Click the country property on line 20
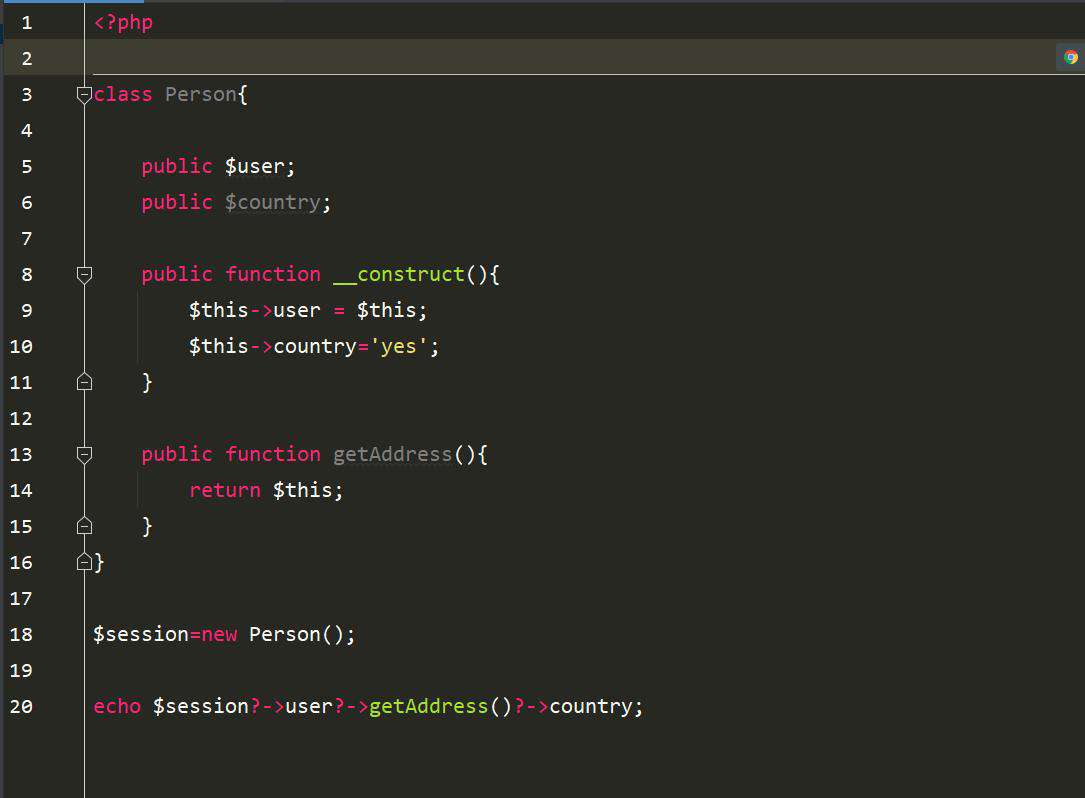1085x798 pixels. (591, 707)
